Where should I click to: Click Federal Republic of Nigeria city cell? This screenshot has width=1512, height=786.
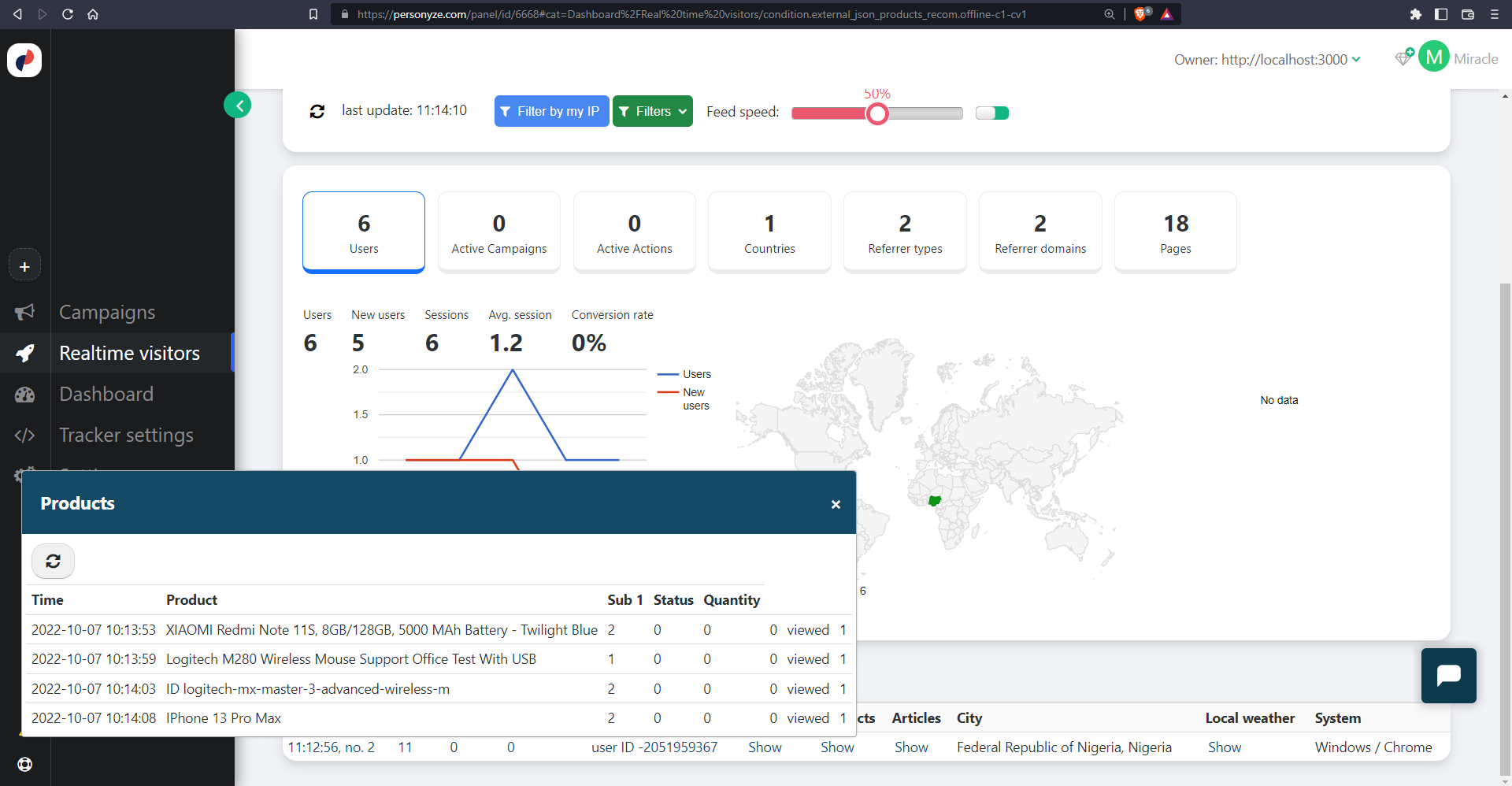[x=1064, y=747]
